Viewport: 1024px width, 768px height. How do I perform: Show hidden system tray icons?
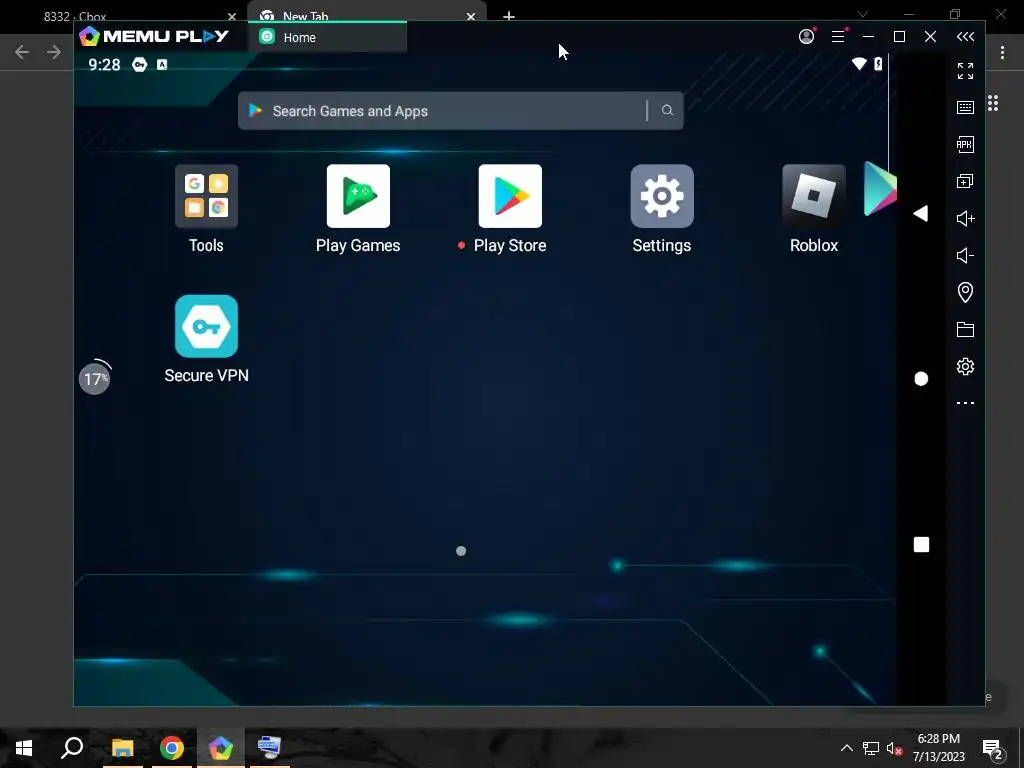tap(846, 748)
